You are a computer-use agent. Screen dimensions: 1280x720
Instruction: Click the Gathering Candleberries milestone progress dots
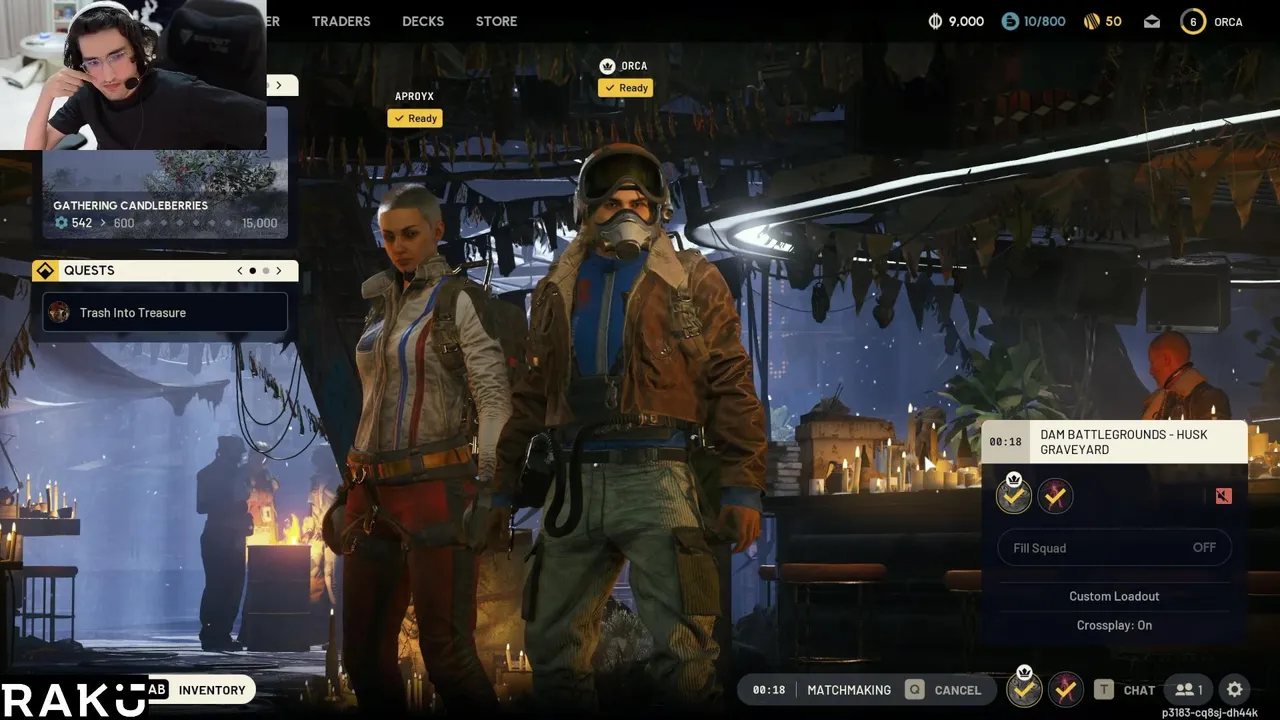(188, 223)
